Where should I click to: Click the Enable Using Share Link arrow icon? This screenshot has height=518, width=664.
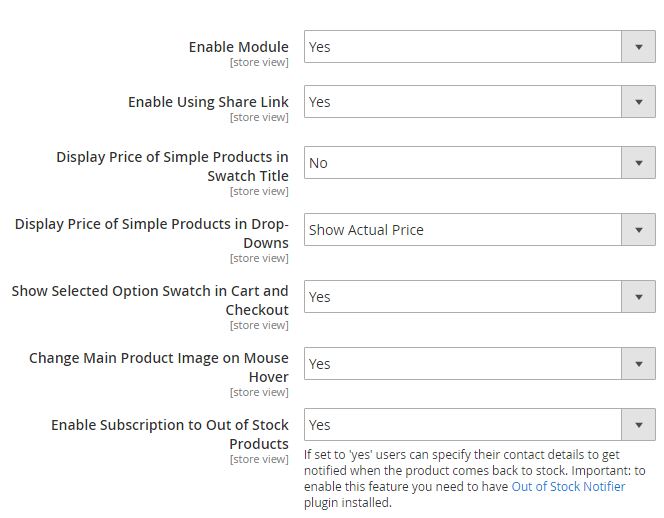tap(639, 102)
